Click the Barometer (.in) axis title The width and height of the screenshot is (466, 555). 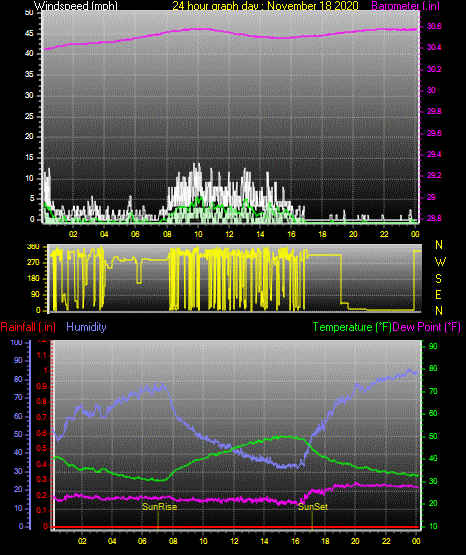tap(405, 6)
